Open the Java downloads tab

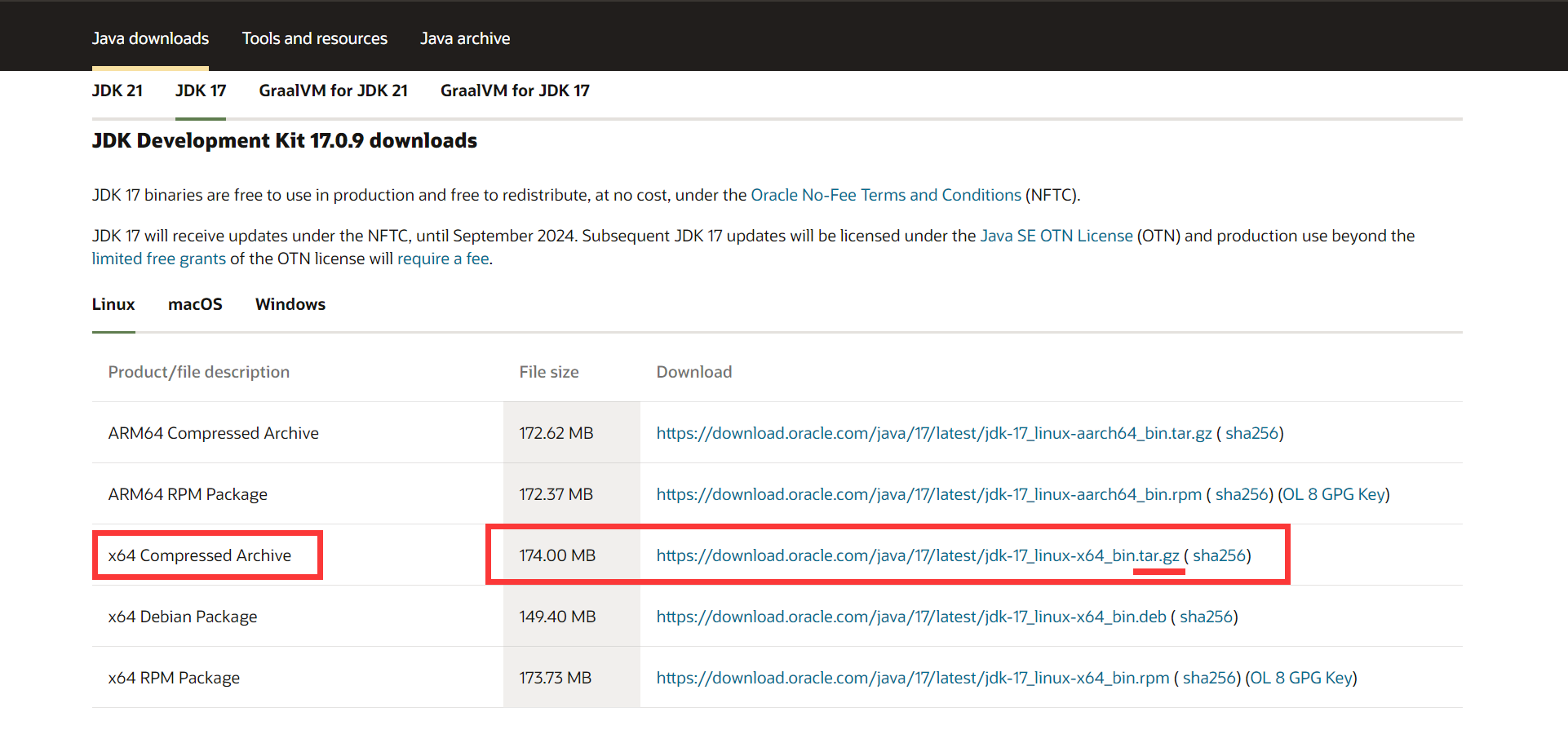pyautogui.click(x=150, y=38)
